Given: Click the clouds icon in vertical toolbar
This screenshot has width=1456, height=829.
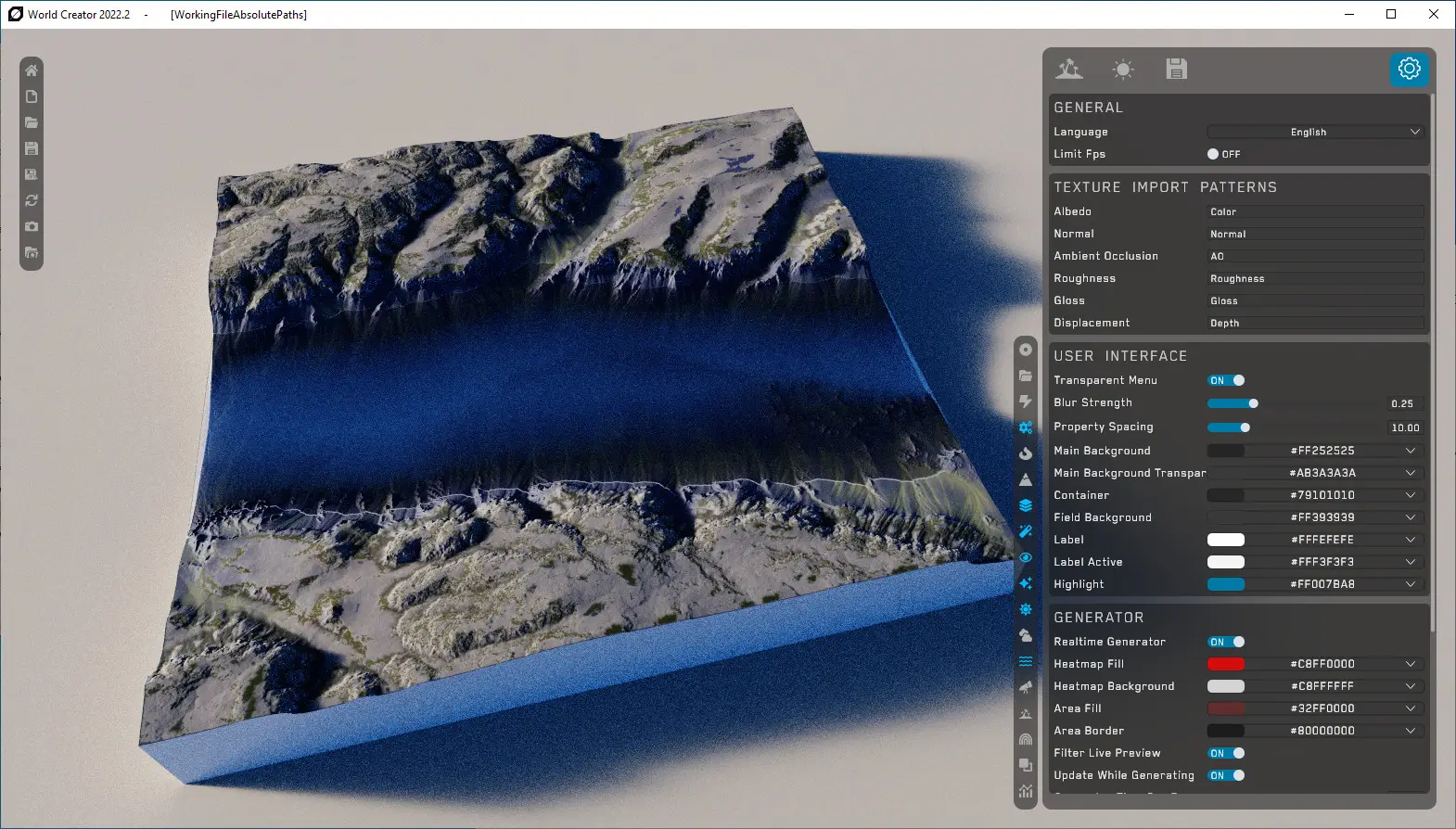Looking at the screenshot, I should (x=1026, y=635).
